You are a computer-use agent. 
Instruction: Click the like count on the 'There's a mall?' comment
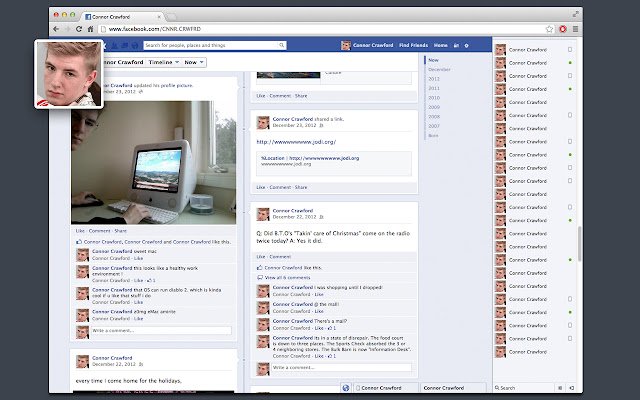tap(333, 328)
